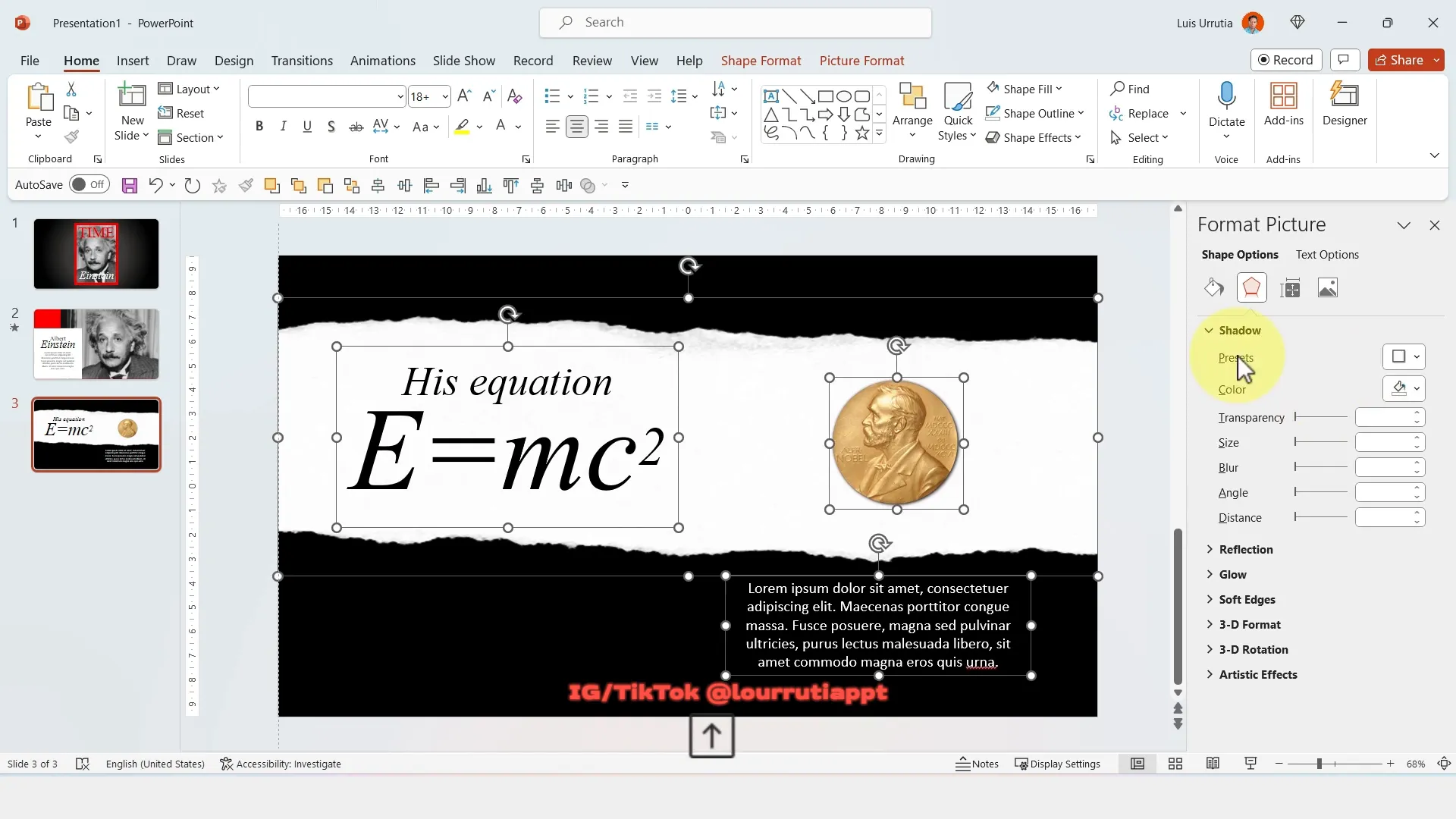This screenshot has height=819, width=1456.
Task: Click the Fit slide to window icon
Action: coord(1445,764)
